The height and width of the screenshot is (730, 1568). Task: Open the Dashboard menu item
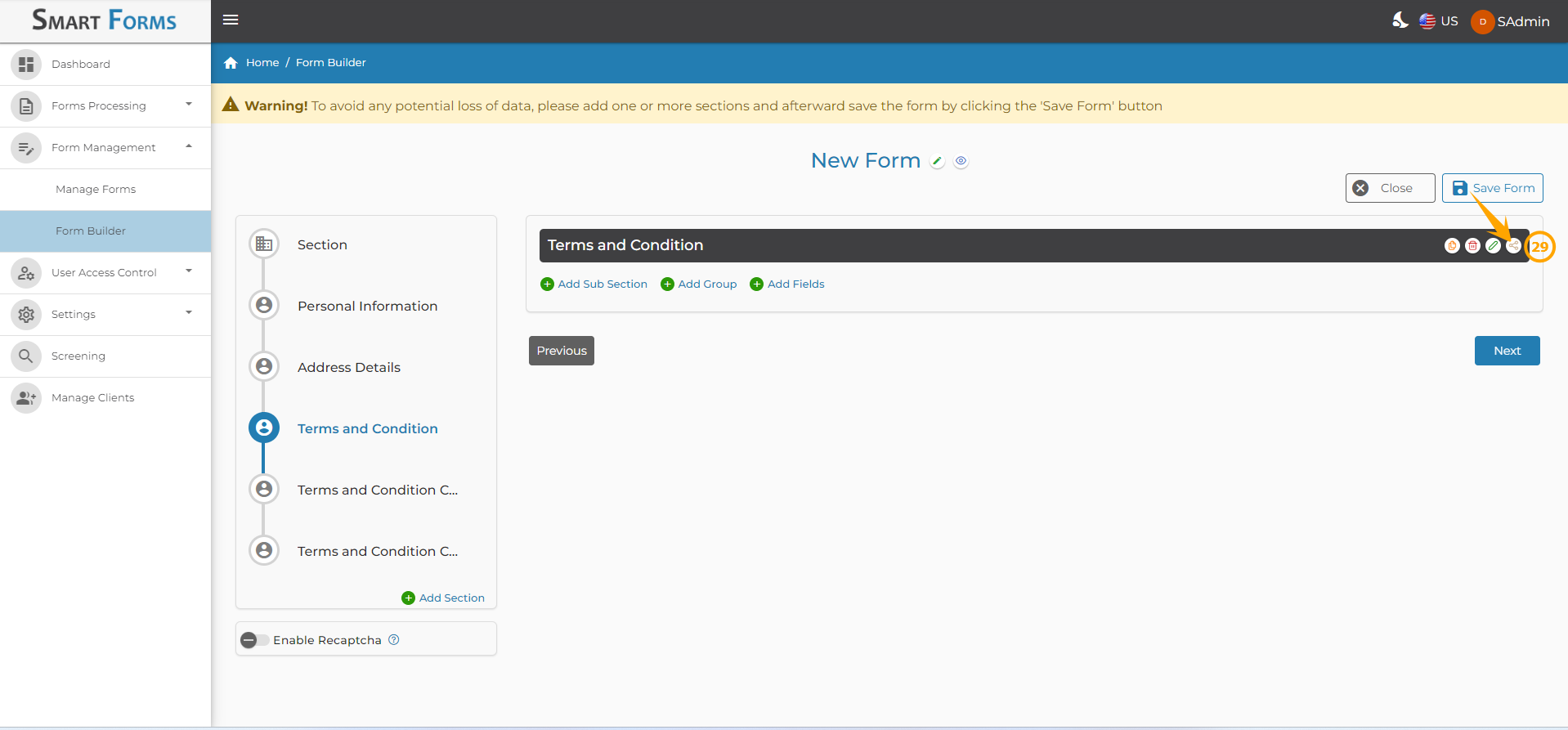[x=105, y=65]
